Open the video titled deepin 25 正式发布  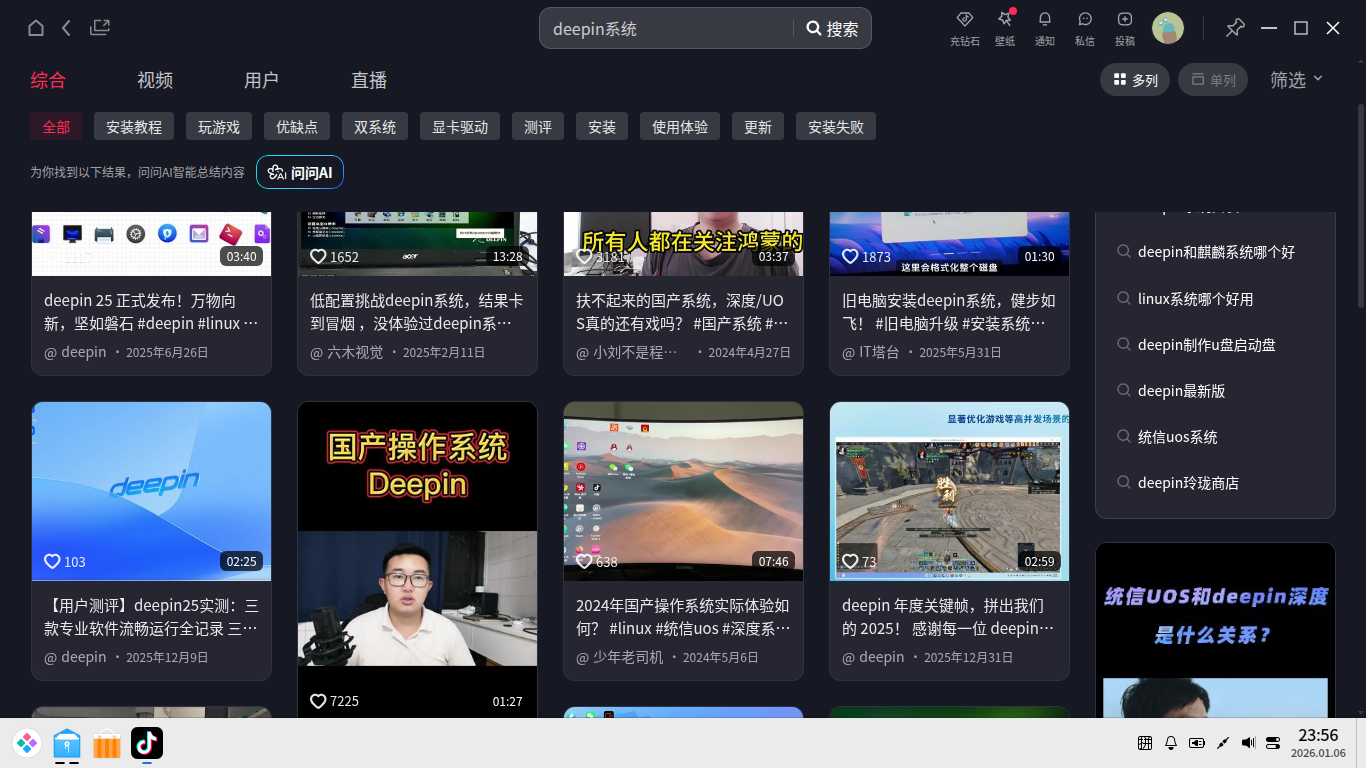coord(151,312)
